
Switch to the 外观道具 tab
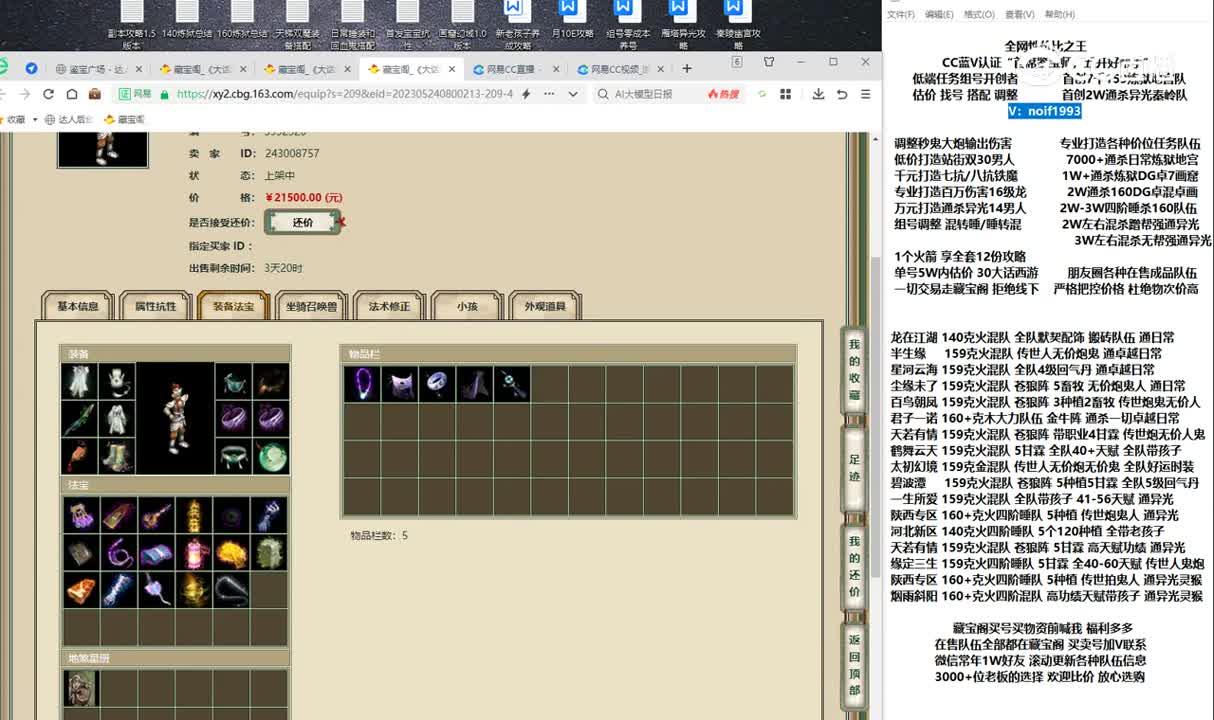544,307
